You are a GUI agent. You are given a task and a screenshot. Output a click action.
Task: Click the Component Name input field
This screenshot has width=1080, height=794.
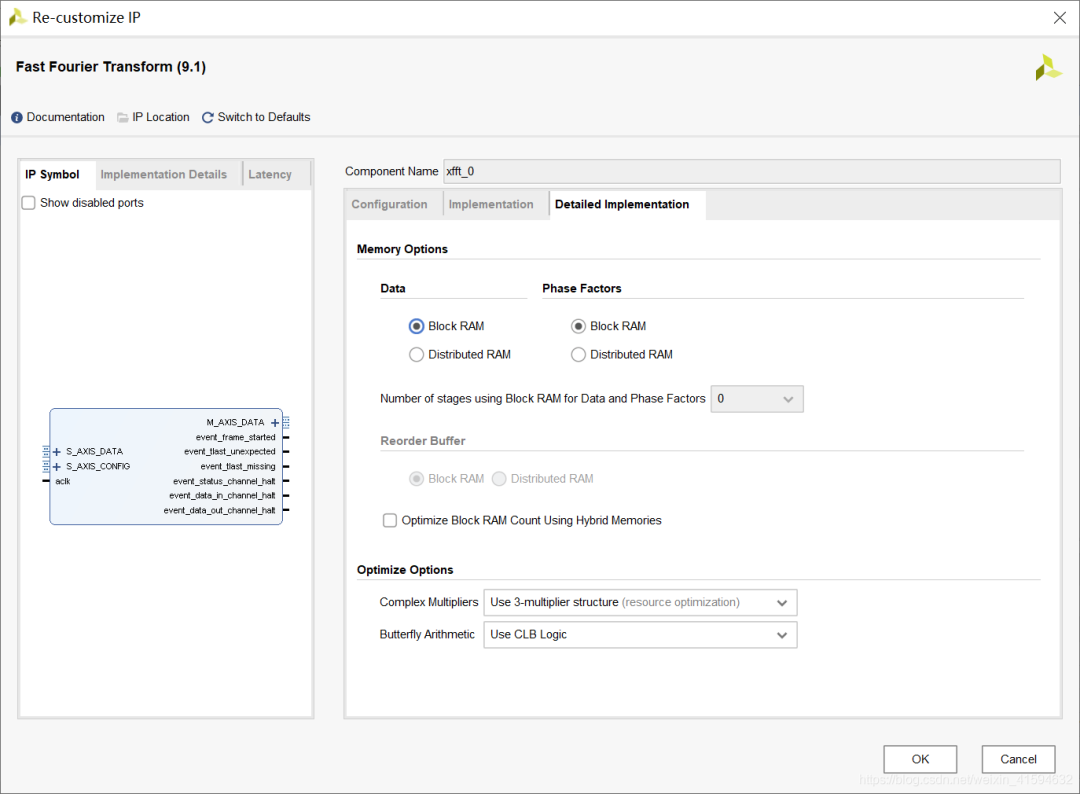750,172
